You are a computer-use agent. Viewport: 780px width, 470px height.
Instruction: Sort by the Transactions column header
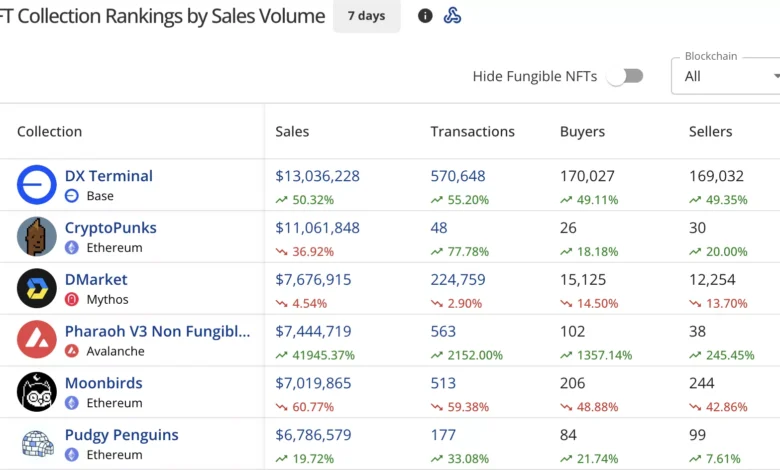click(x=472, y=132)
